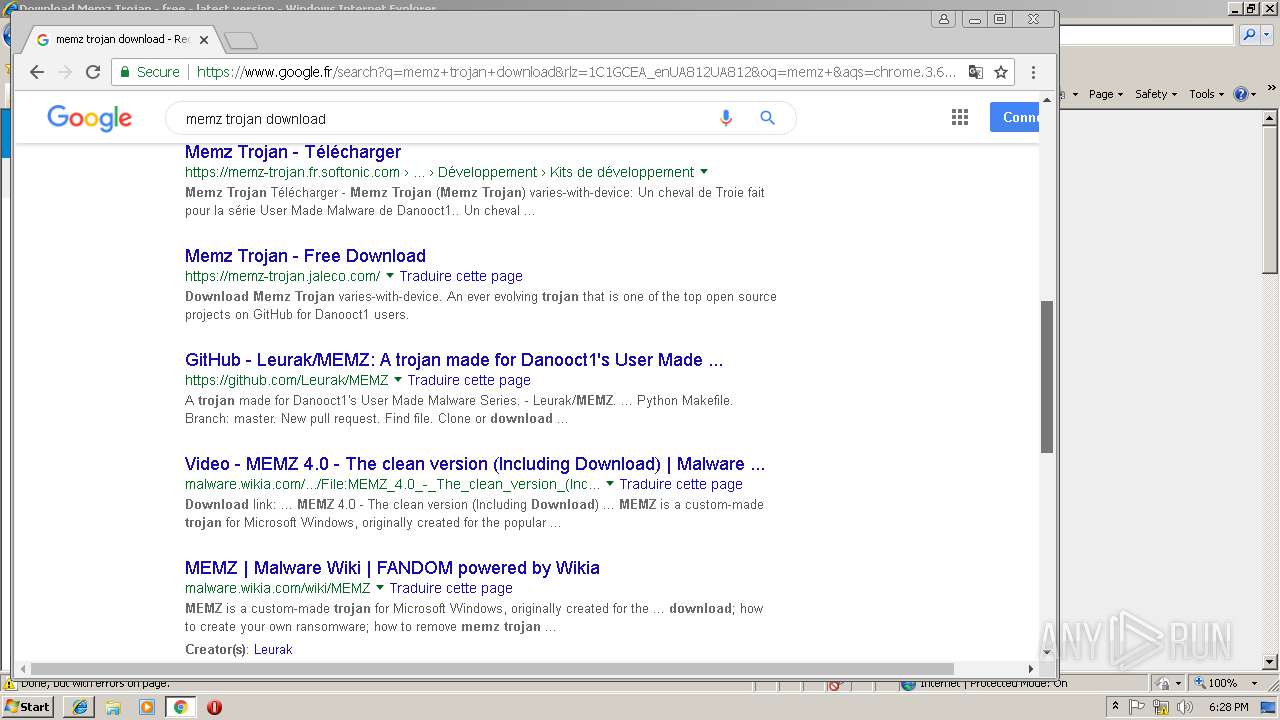Expand softonic result options arrow
The image size is (1280, 720).
click(704, 172)
